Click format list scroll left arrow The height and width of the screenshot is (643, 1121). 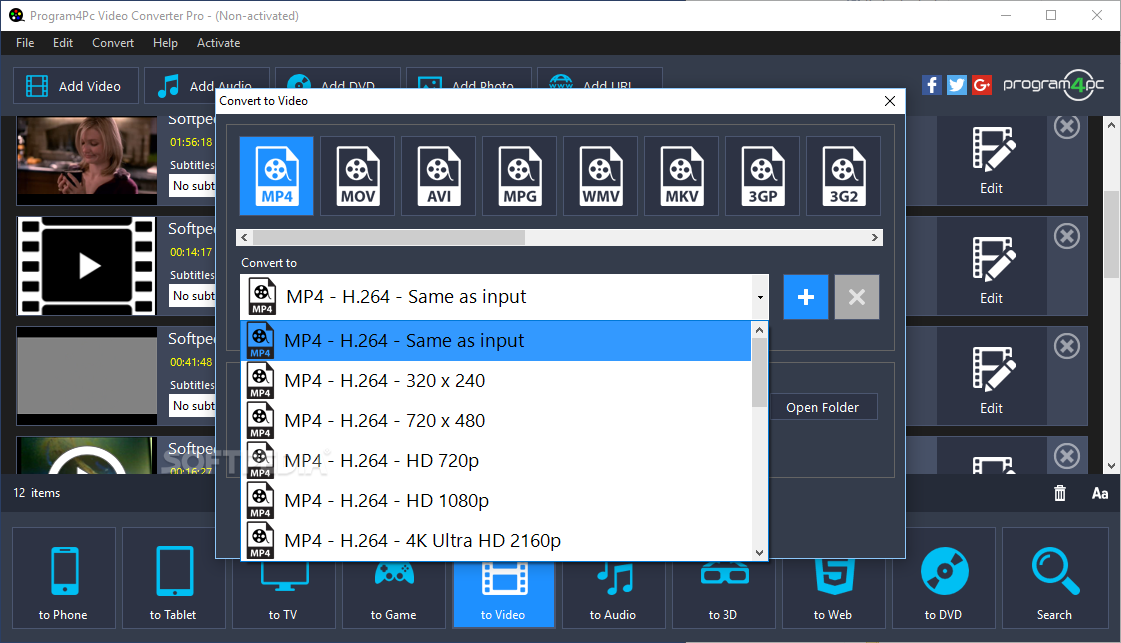(245, 237)
